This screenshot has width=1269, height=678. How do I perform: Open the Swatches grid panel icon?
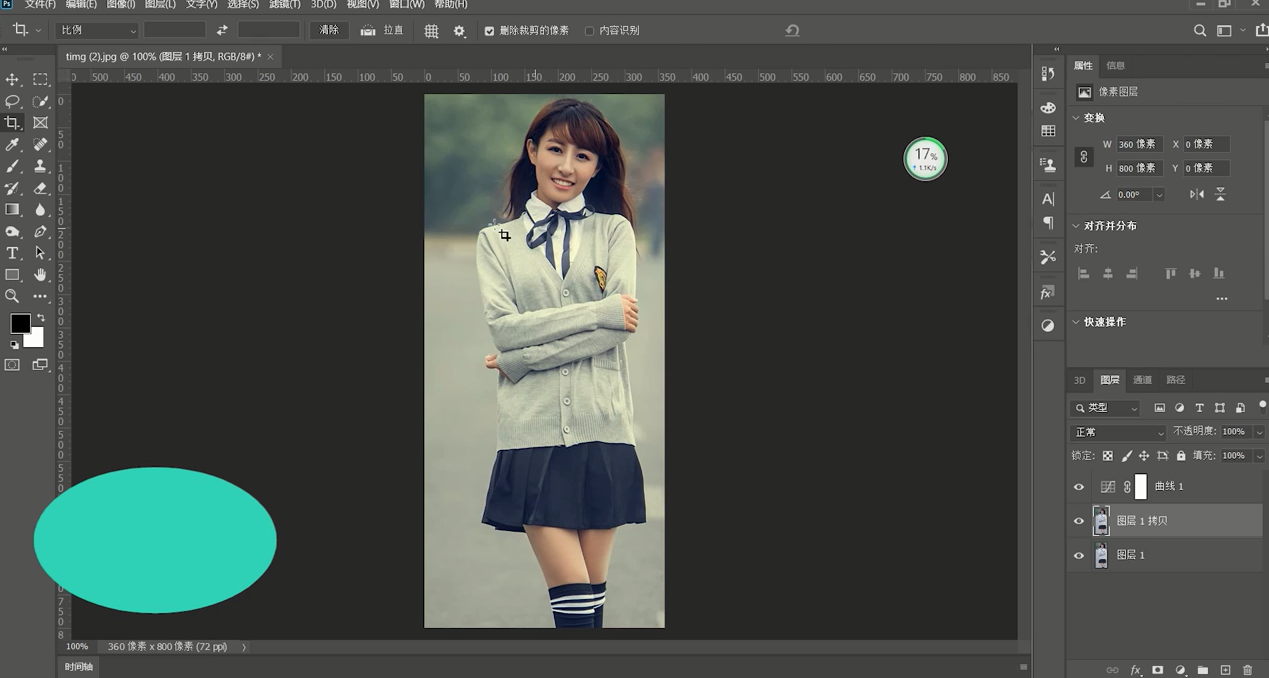click(x=1048, y=131)
